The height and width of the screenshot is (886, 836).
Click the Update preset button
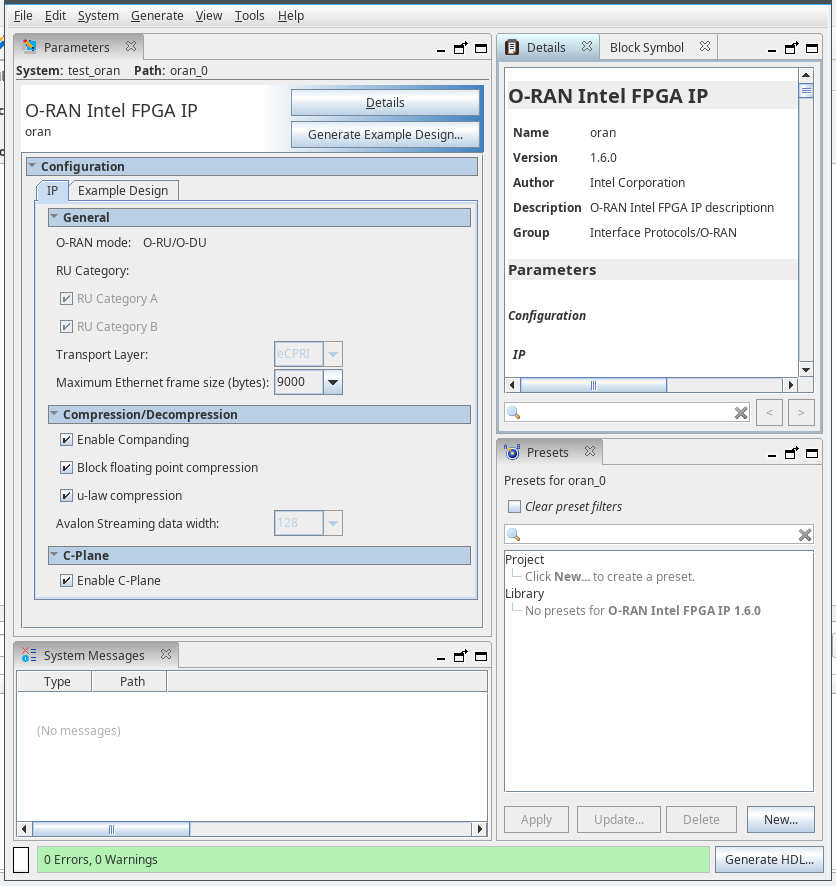coord(619,819)
